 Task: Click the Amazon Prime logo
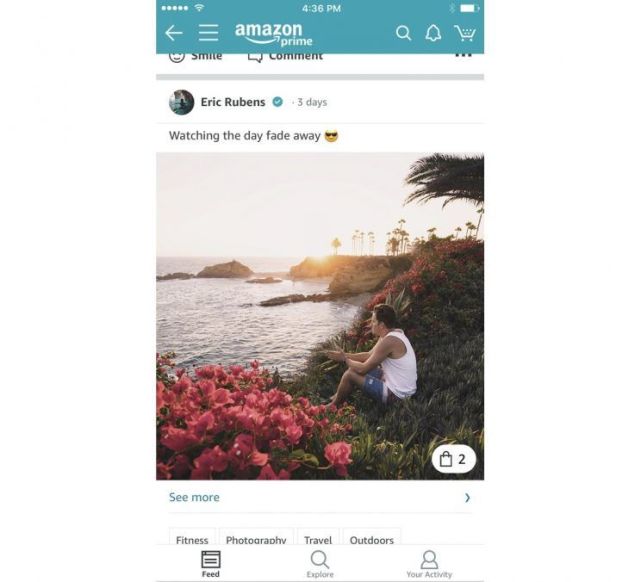pos(273,34)
